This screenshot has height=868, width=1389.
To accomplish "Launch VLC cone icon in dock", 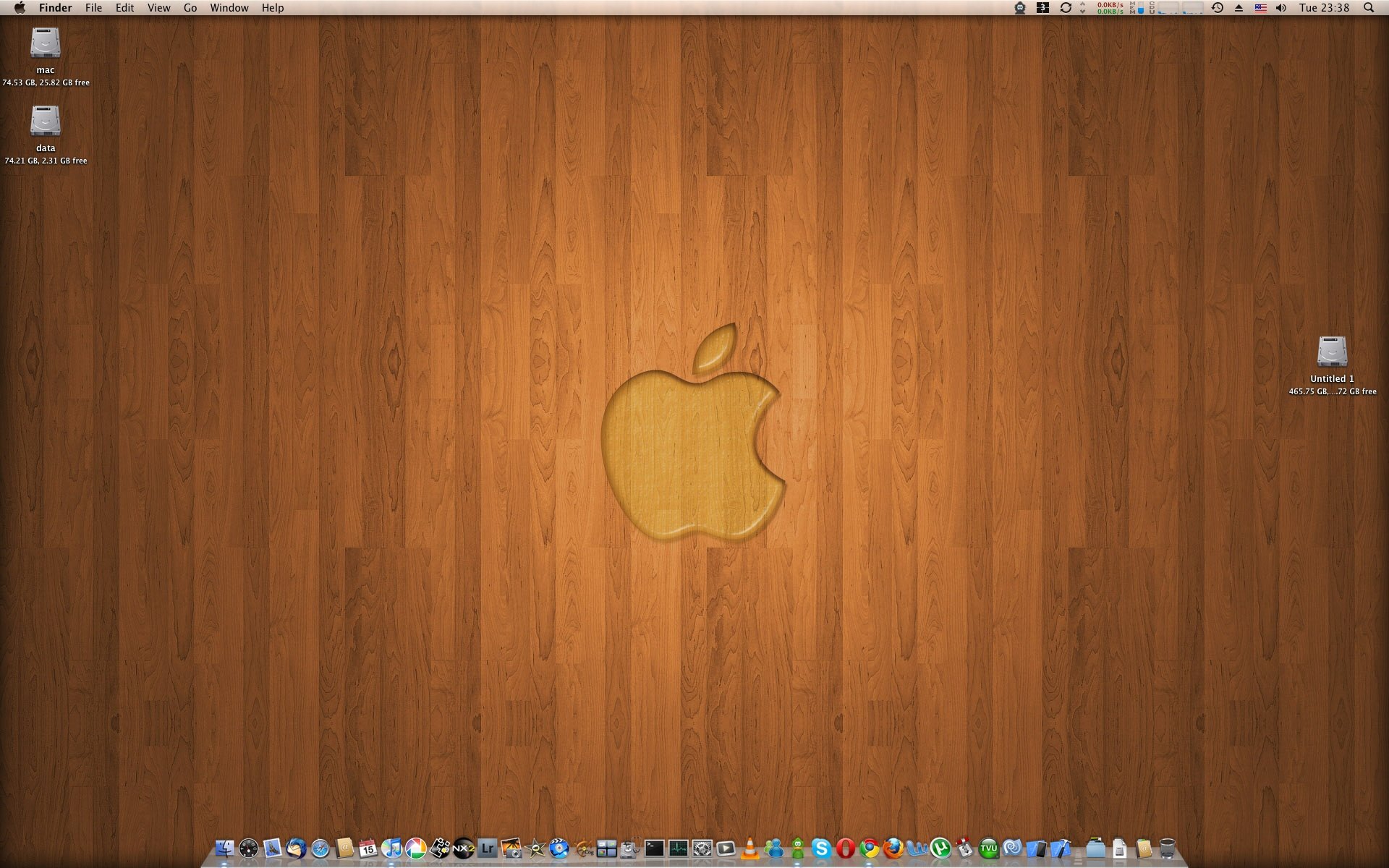I will click(749, 848).
